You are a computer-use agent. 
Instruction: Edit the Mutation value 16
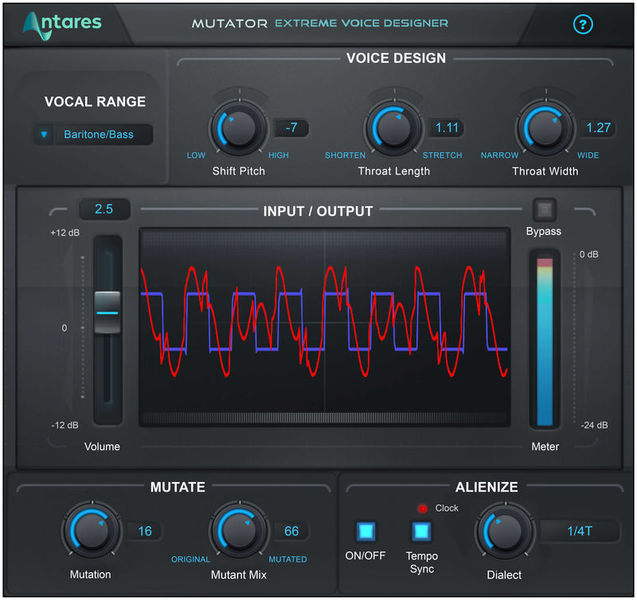(x=145, y=531)
